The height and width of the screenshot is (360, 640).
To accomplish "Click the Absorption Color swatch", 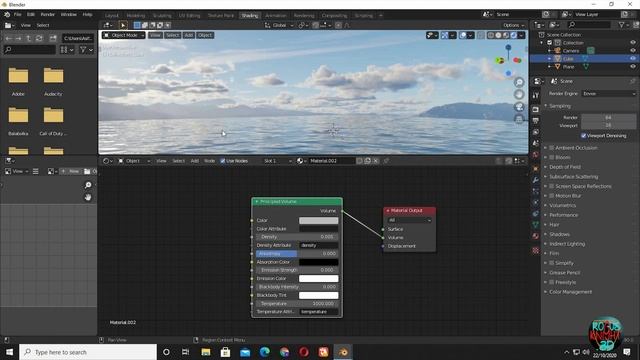I will click(x=318, y=262).
